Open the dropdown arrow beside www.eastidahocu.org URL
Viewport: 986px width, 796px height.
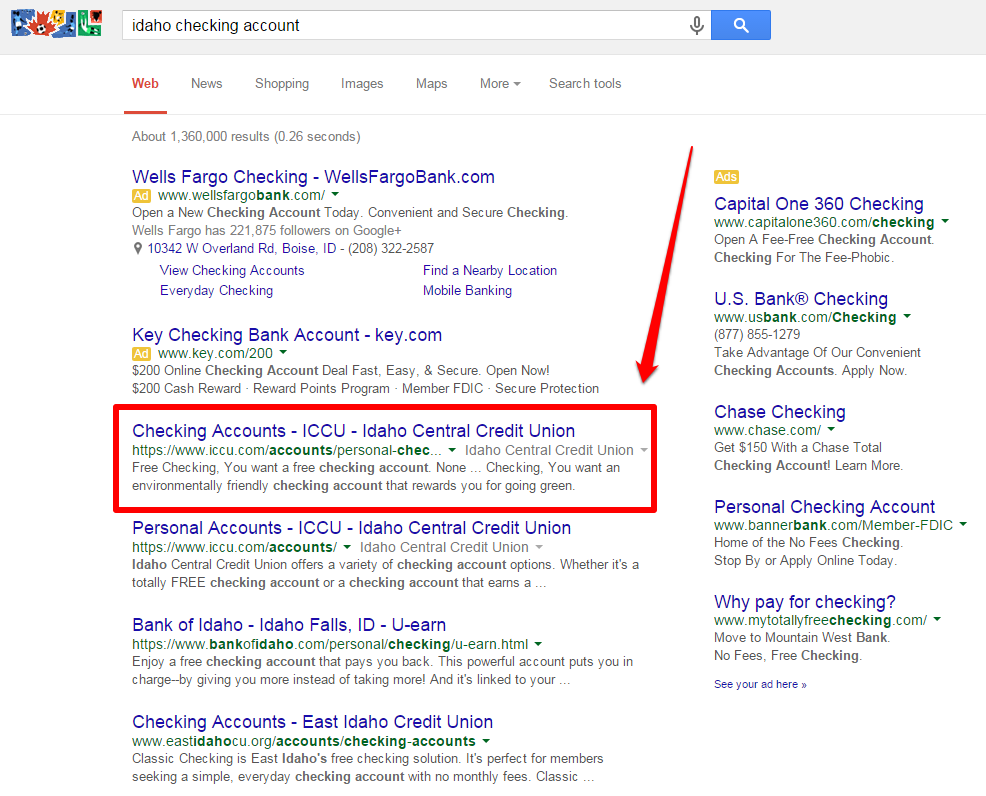[x=486, y=742]
